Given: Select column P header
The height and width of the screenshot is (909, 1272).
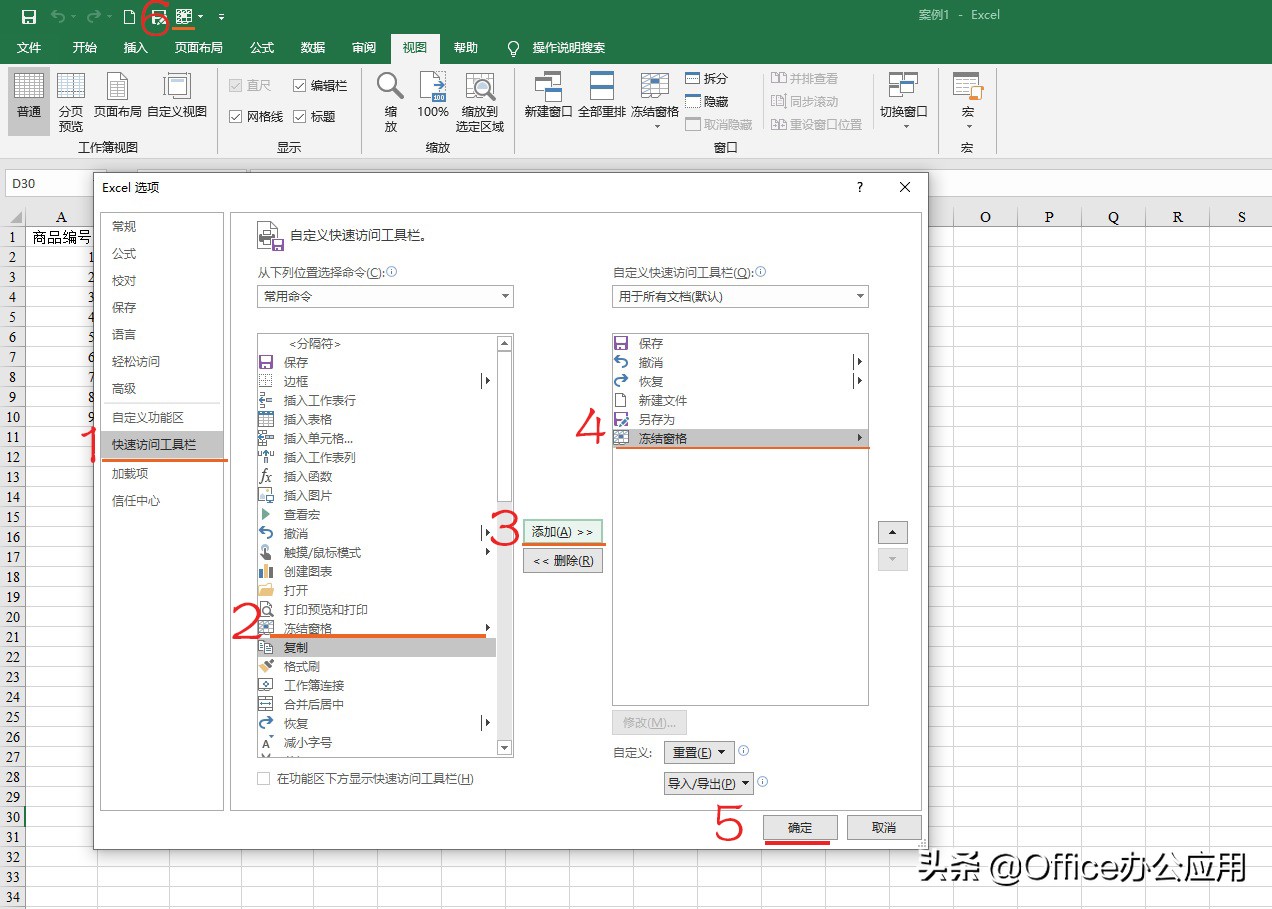Looking at the screenshot, I should (1049, 217).
